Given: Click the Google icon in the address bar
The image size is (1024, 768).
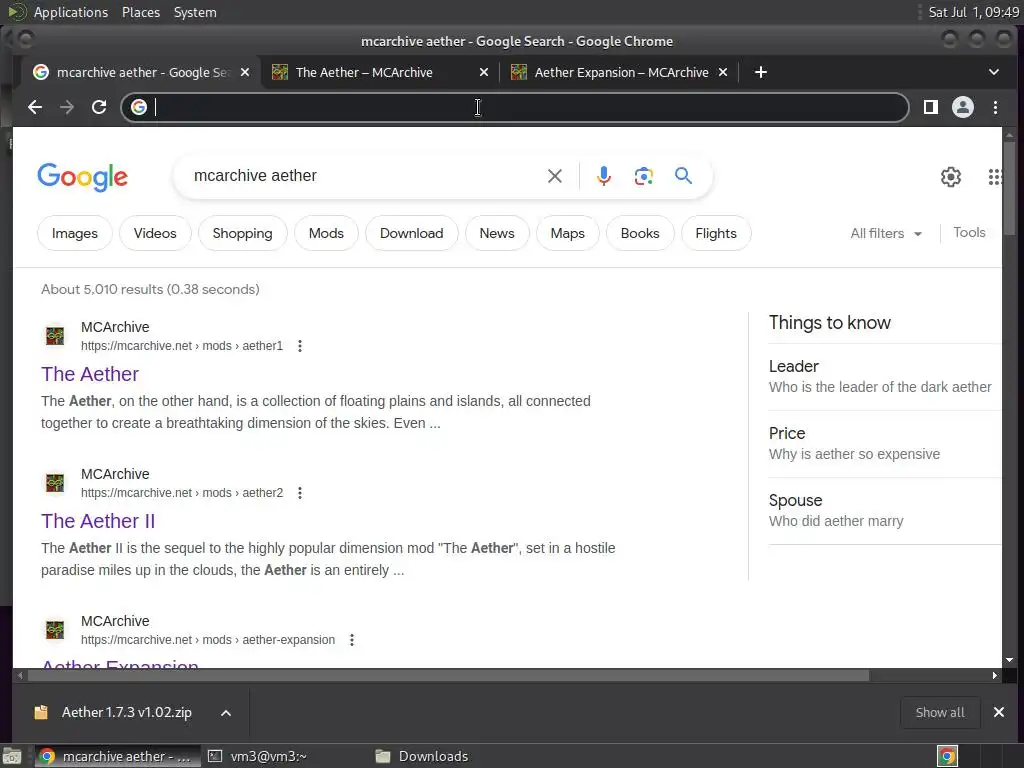Looking at the screenshot, I should coord(138,107).
